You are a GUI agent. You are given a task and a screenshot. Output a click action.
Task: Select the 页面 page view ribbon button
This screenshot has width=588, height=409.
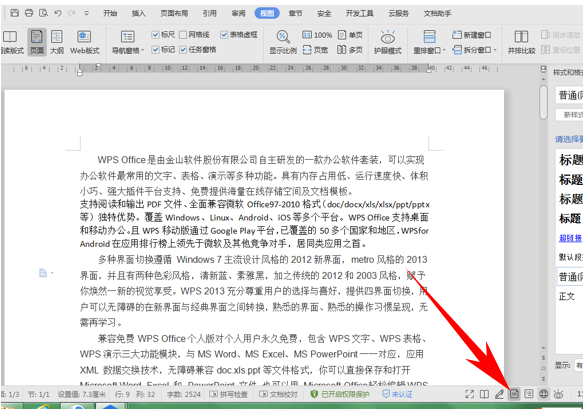pos(37,42)
